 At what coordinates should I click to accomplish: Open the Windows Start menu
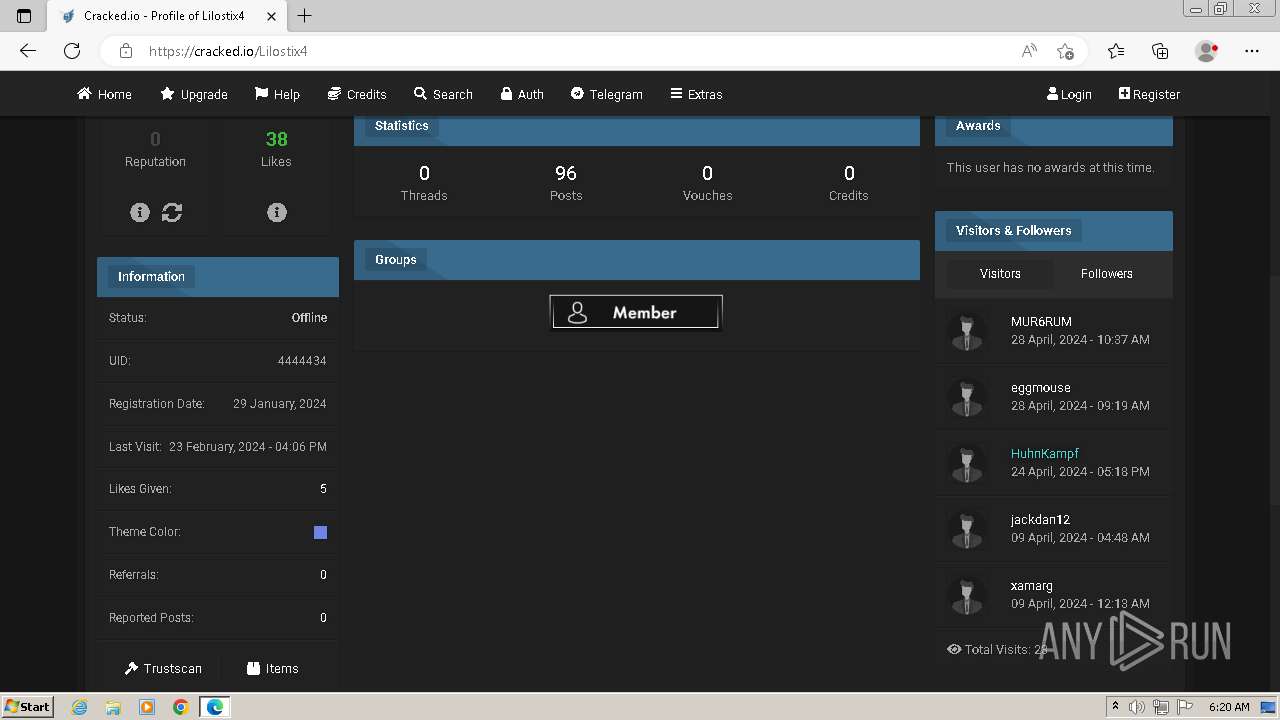(x=27, y=706)
